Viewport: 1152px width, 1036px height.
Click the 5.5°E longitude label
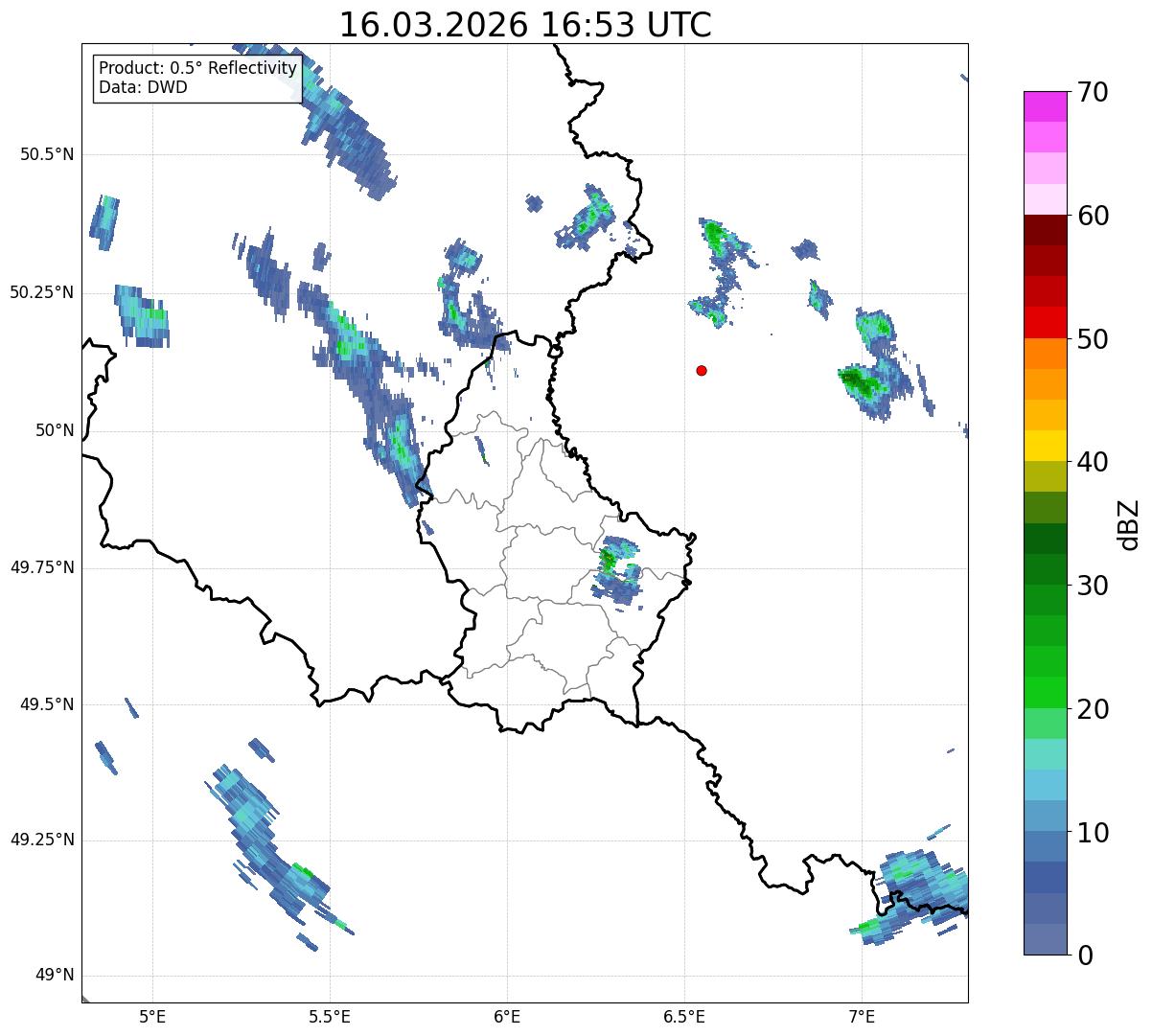[330, 1016]
